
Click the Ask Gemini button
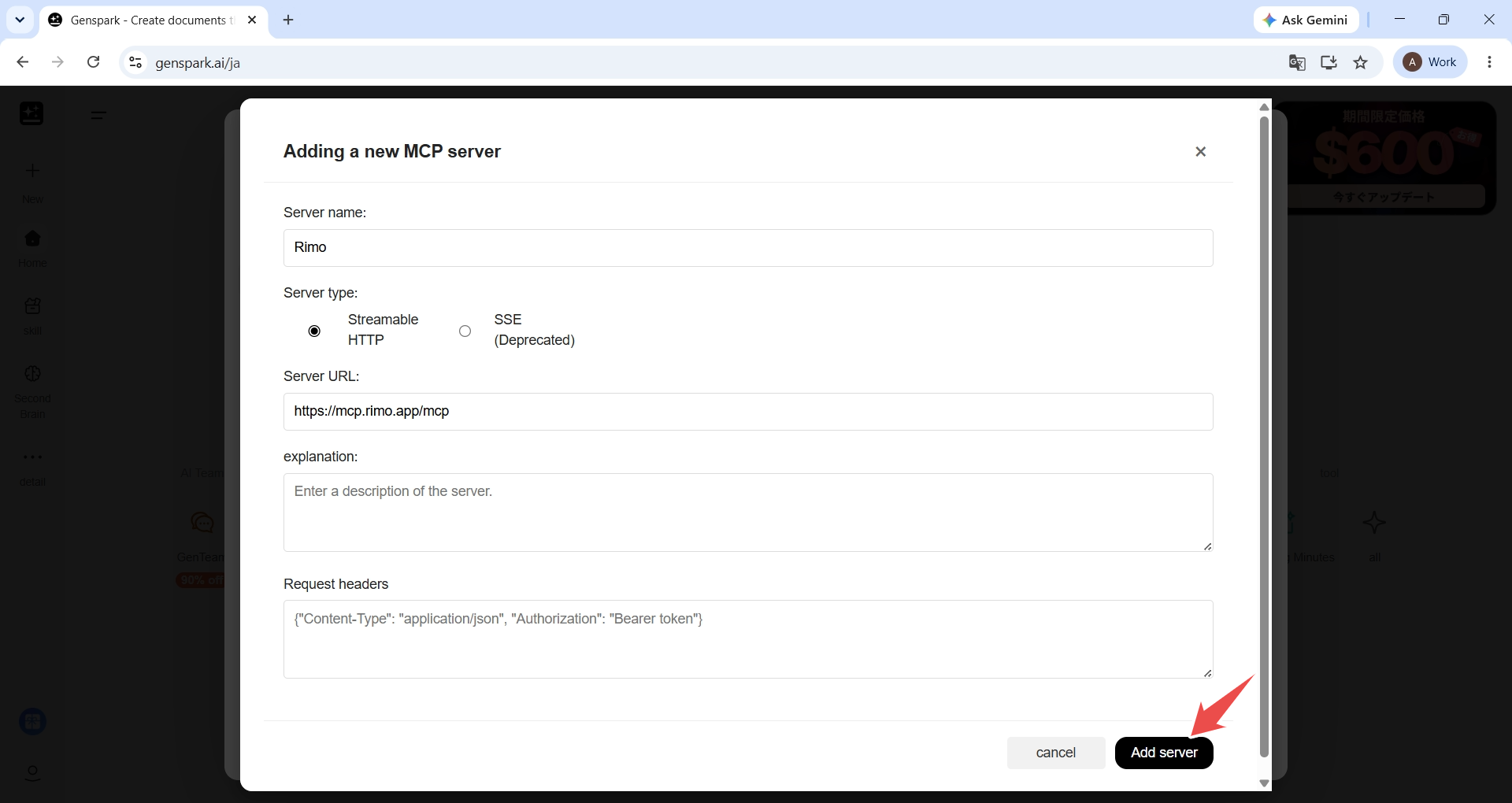pyautogui.click(x=1306, y=20)
